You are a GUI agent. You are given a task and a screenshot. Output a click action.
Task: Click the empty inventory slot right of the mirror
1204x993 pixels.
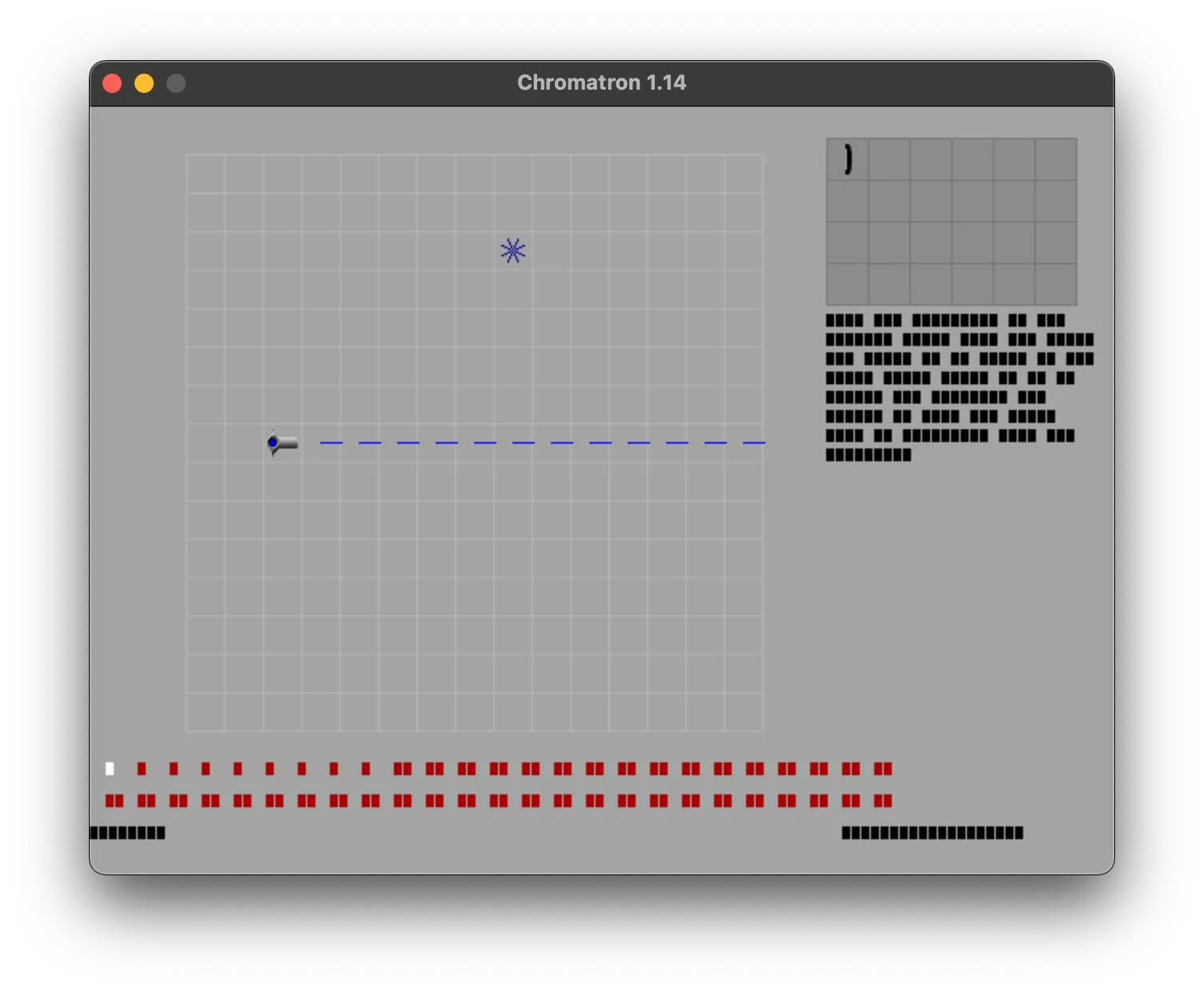[x=889, y=159]
